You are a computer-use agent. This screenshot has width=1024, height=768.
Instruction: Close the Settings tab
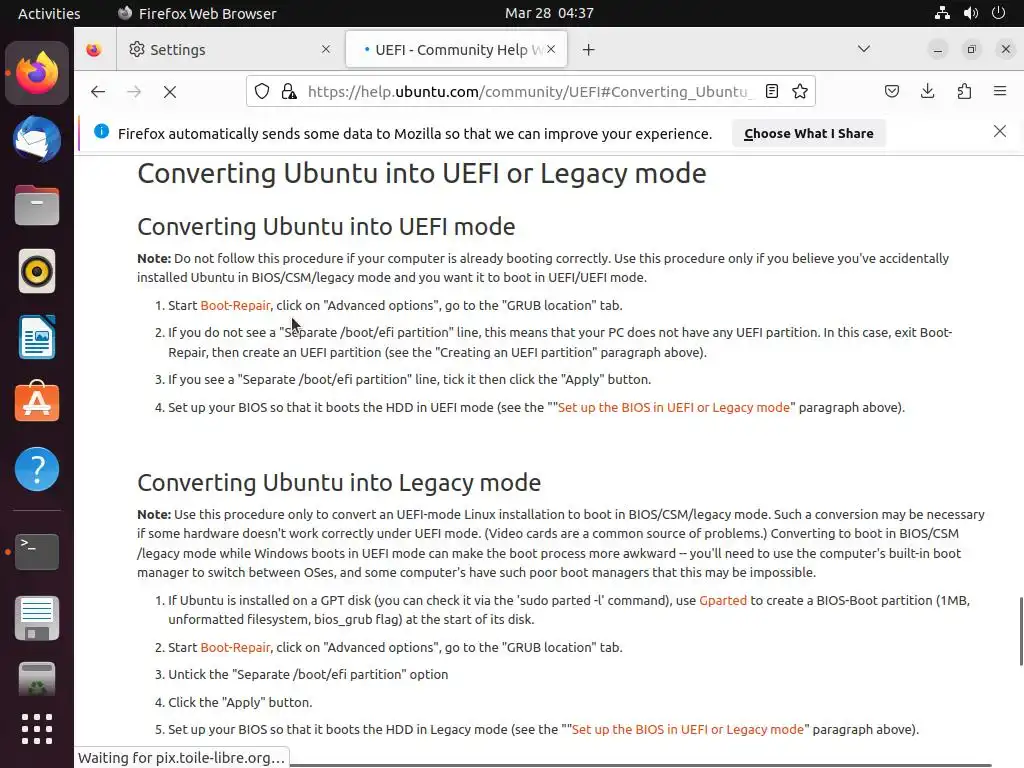(326, 50)
